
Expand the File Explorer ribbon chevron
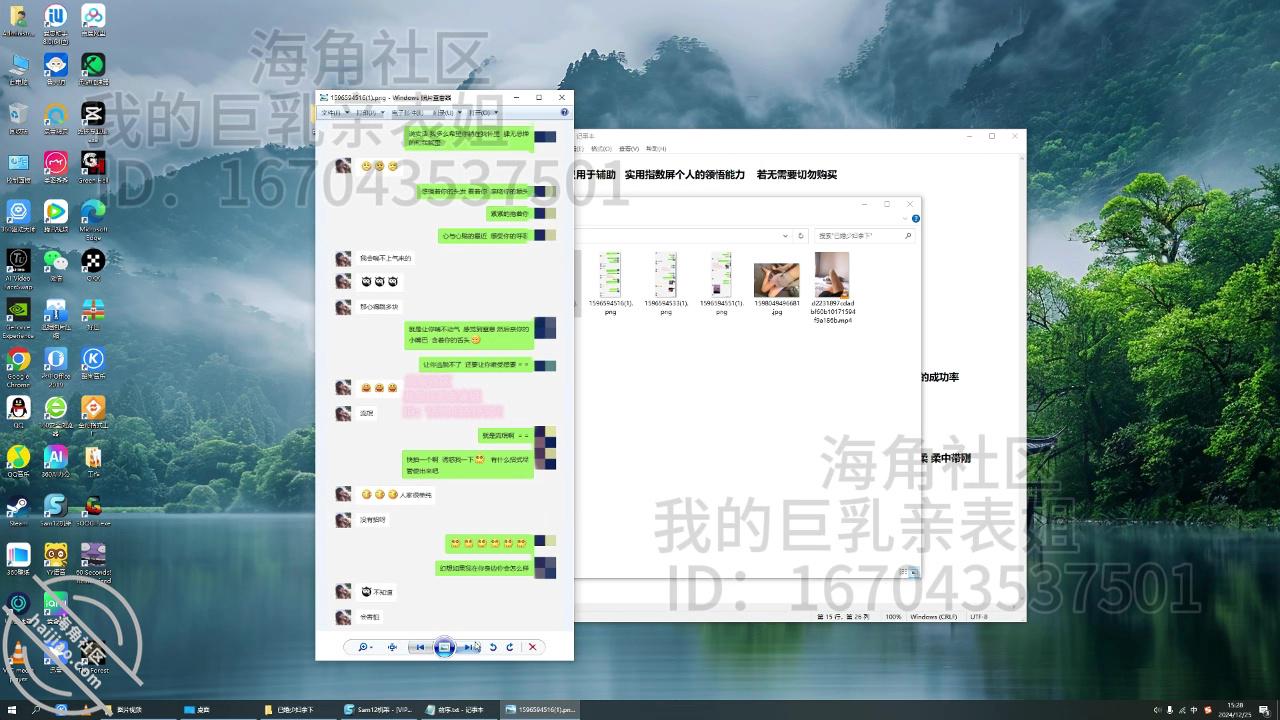[905, 218]
